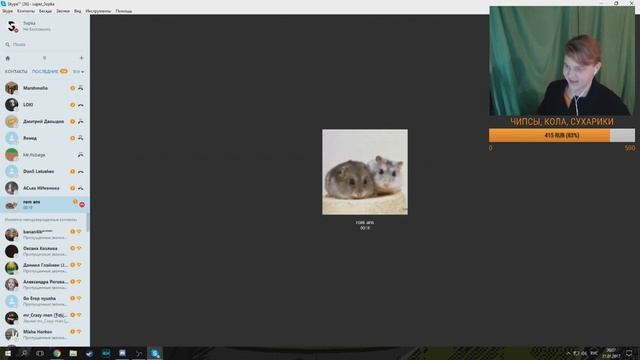Expand the Все filter dropdown
This screenshot has height=360, width=640.
(78, 71)
